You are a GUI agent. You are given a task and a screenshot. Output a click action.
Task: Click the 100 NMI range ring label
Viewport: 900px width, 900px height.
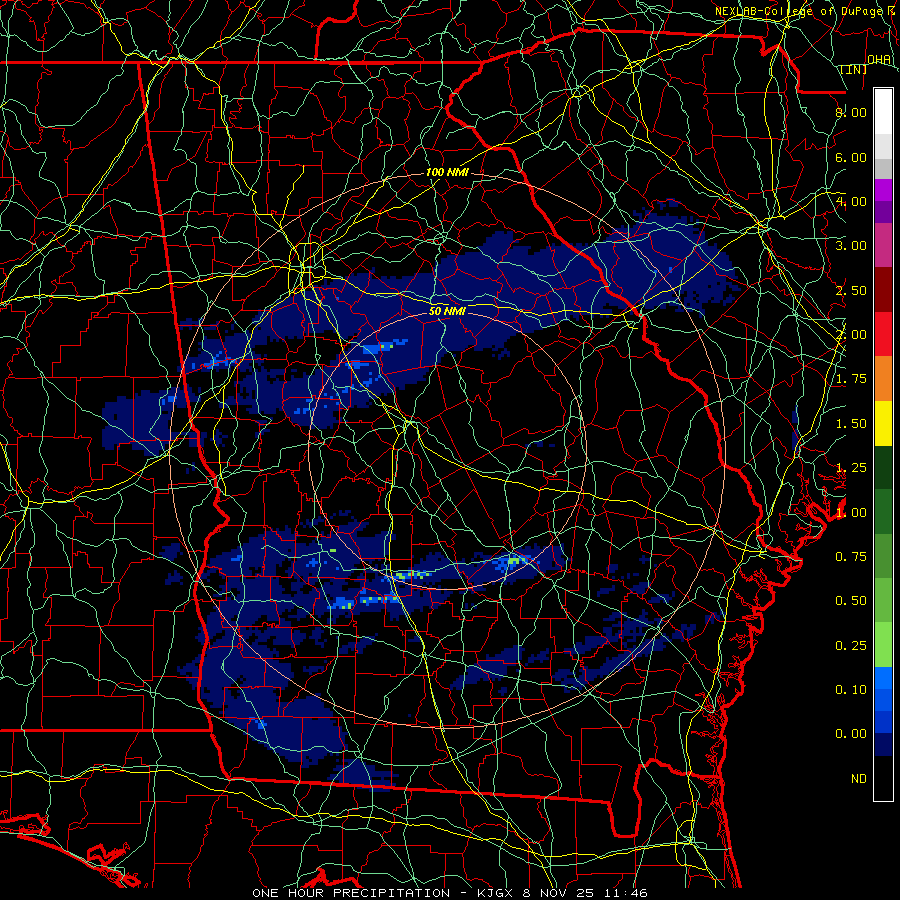pos(447,172)
